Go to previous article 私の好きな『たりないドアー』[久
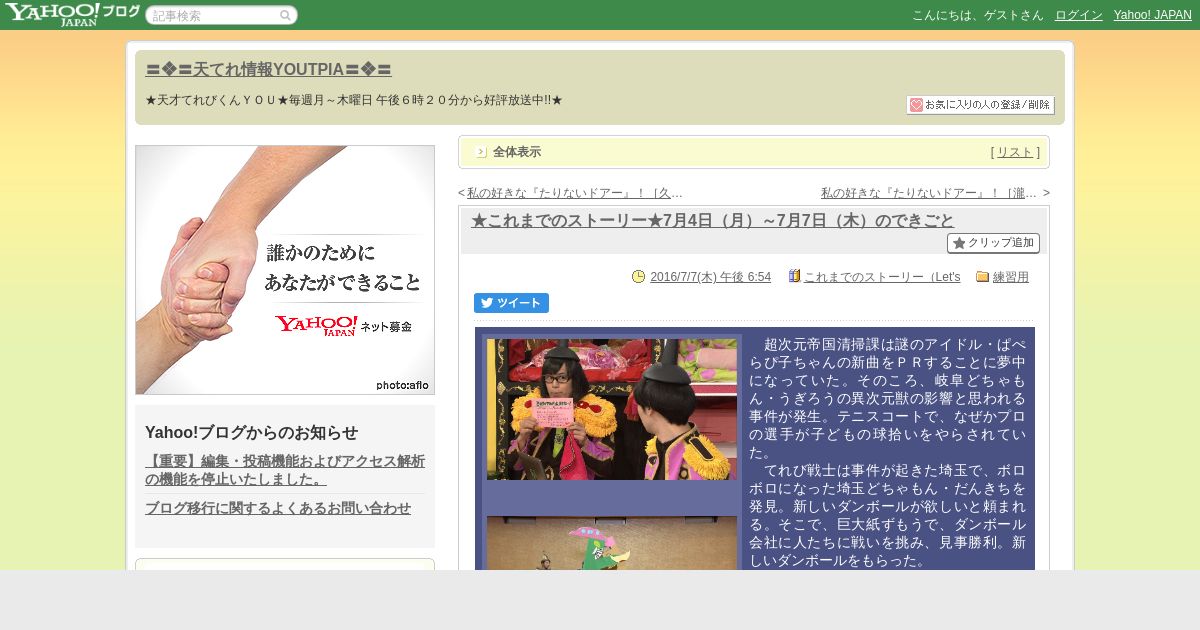The width and height of the screenshot is (1200, 630). [575, 193]
